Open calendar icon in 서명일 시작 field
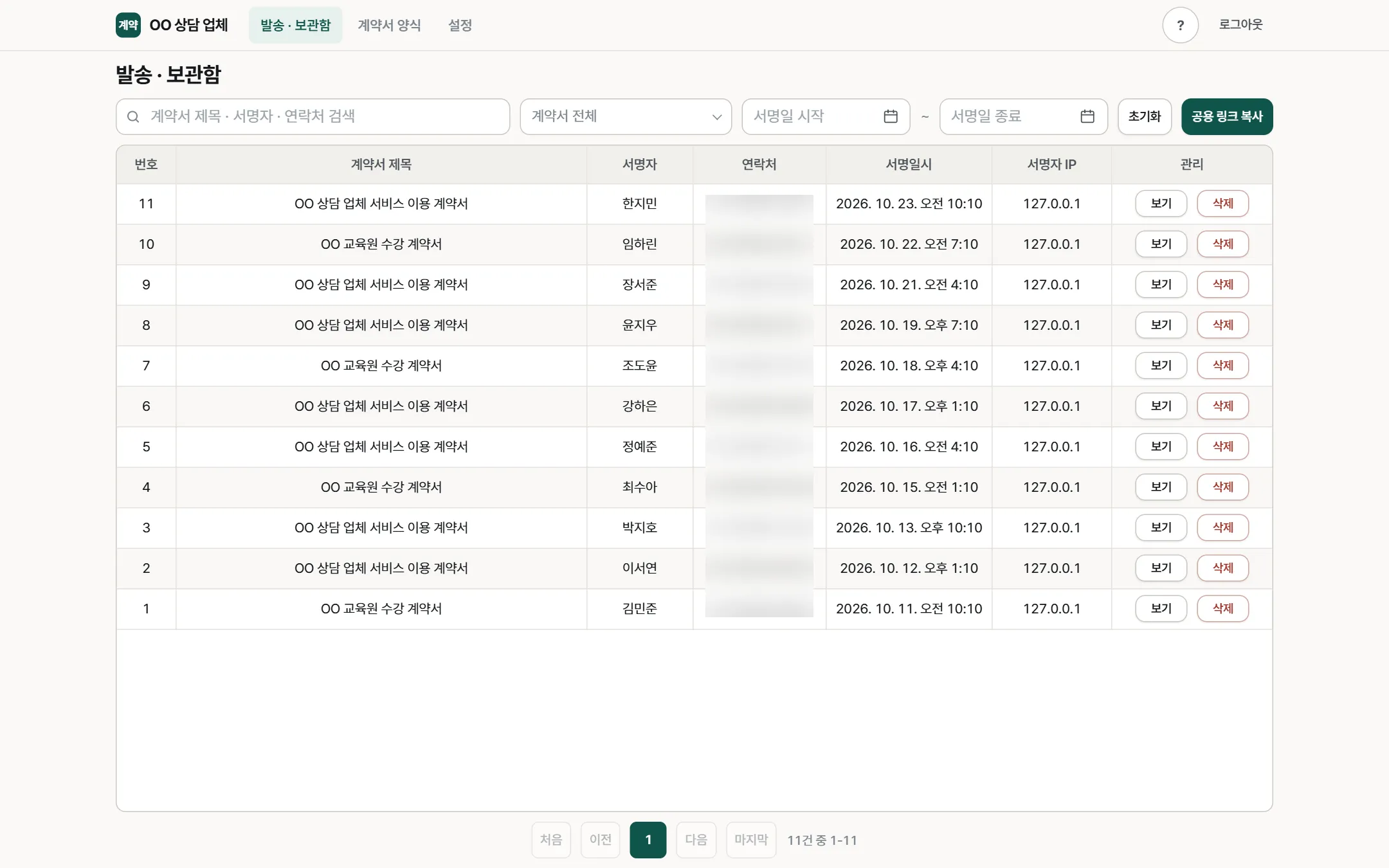Image resolution: width=1389 pixels, height=868 pixels. pos(891,116)
